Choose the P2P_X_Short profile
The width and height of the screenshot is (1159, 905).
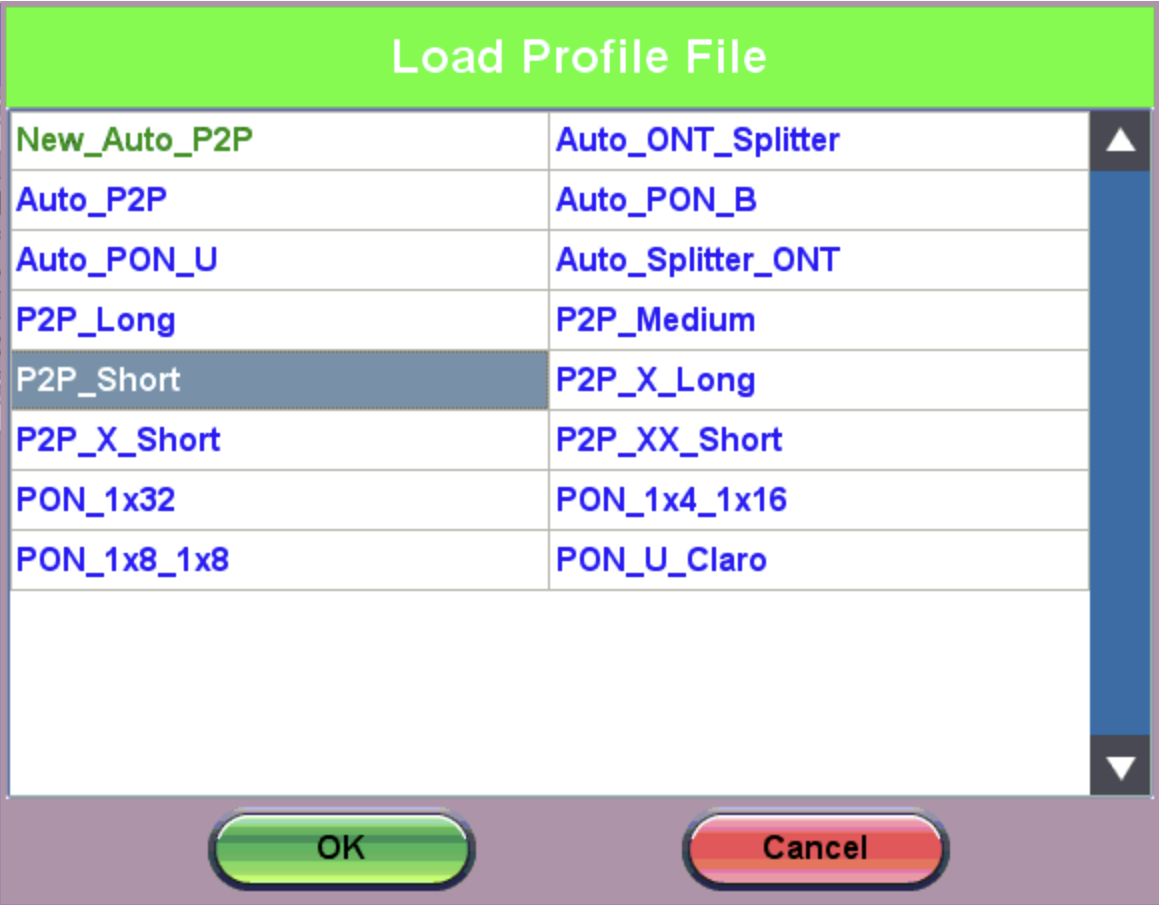click(x=118, y=440)
